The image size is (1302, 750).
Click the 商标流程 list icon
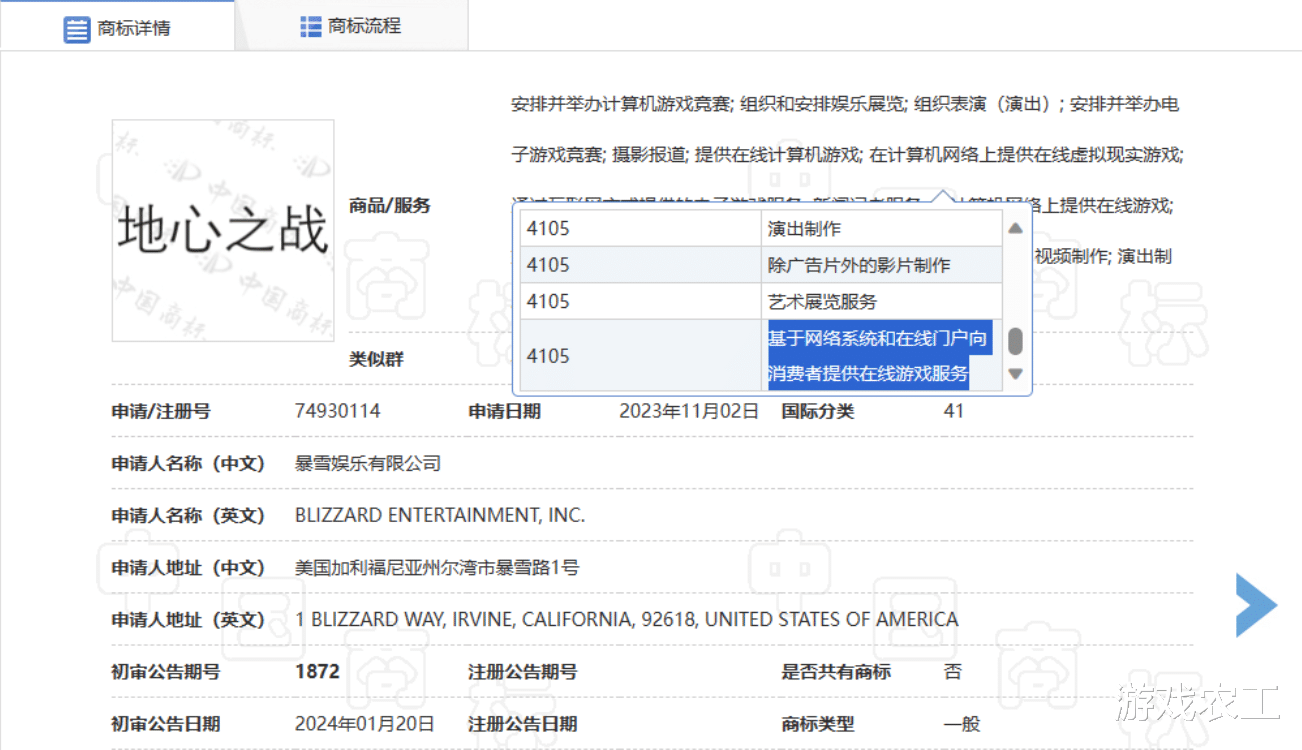[311, 27]
